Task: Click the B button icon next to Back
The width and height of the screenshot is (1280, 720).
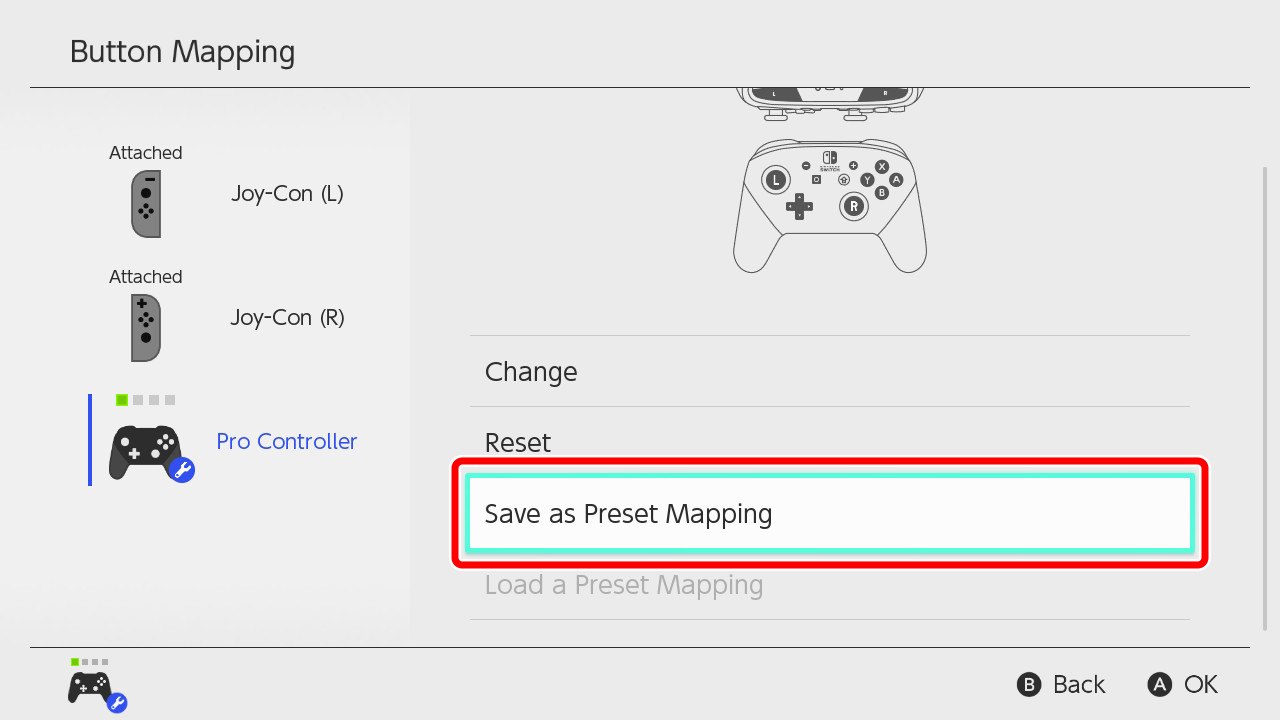Action: (1029, 684)
